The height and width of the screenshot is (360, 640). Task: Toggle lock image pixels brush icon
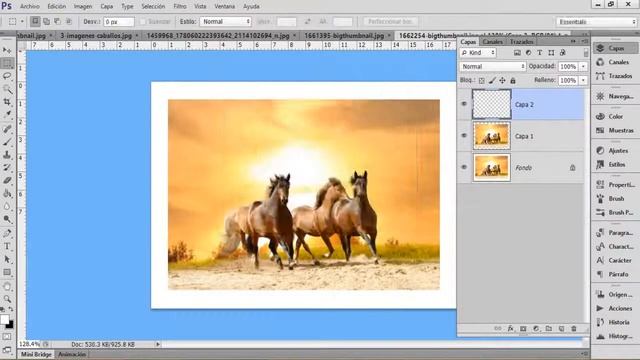492,80
